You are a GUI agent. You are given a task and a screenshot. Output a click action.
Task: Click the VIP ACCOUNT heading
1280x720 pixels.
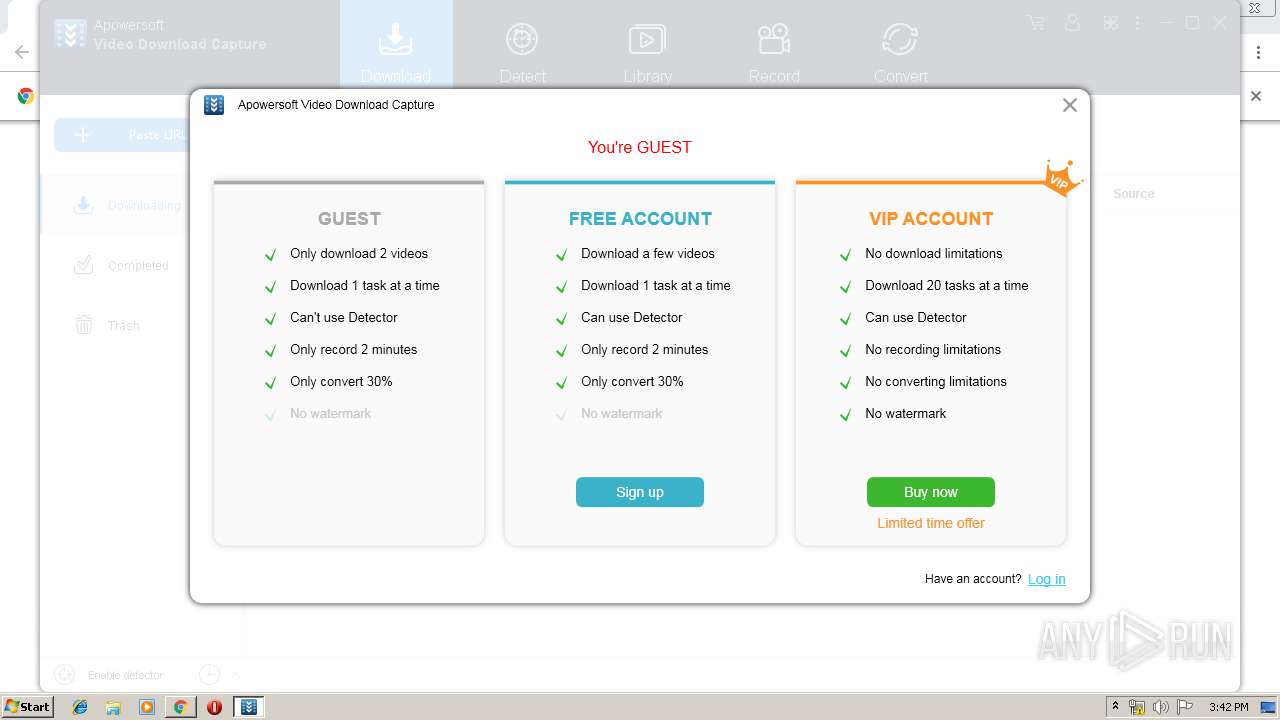pyautogui.click(x=931, y=219)
